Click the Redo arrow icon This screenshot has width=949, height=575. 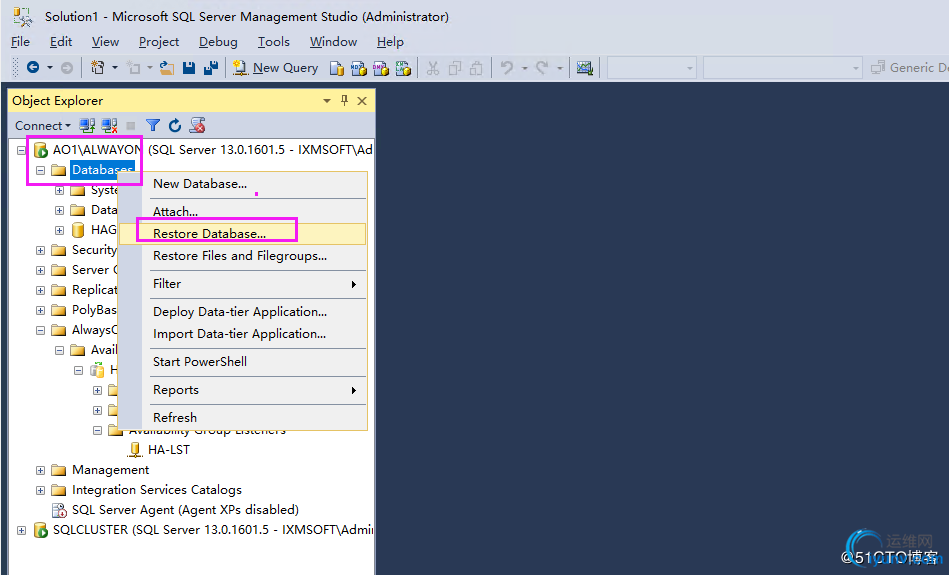[542, 68]
